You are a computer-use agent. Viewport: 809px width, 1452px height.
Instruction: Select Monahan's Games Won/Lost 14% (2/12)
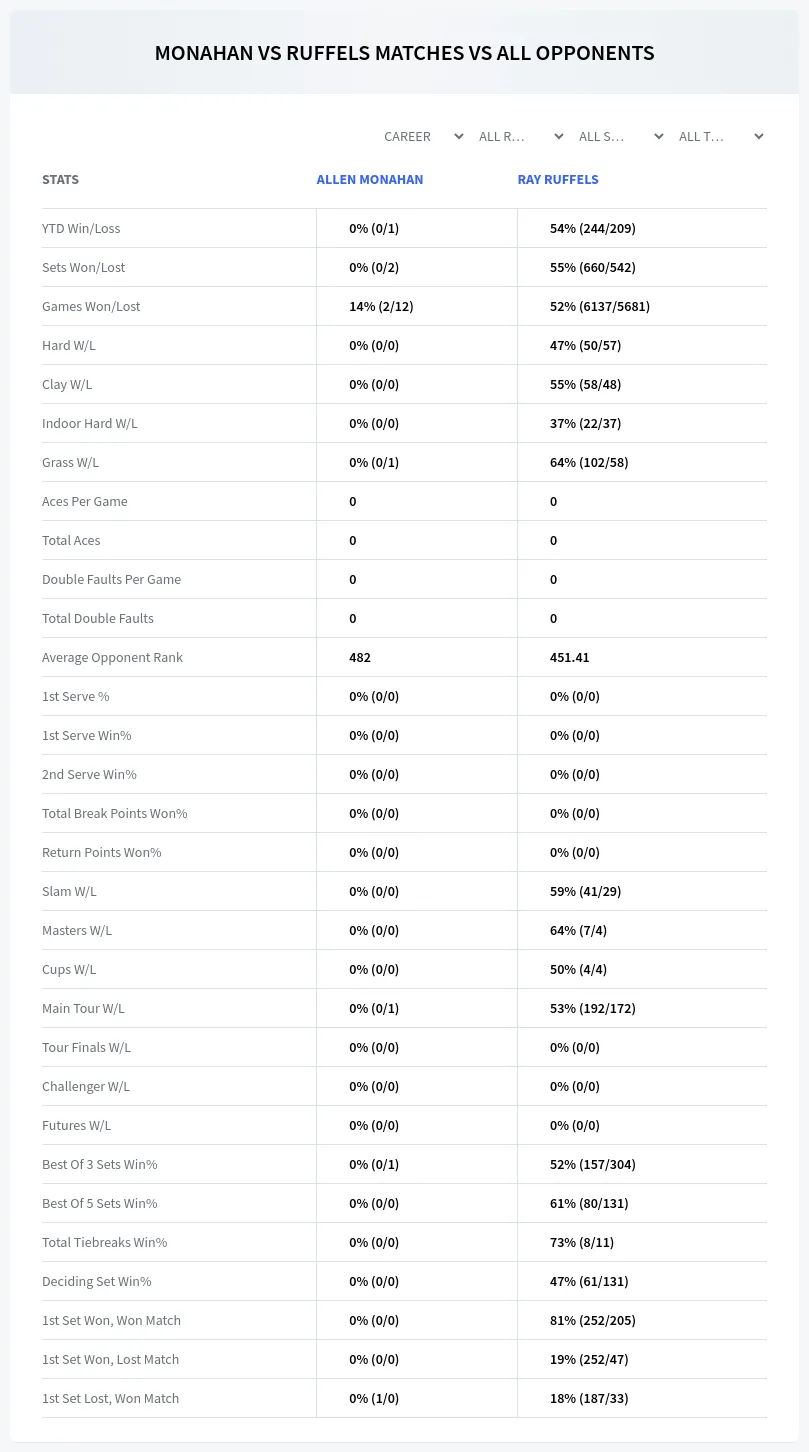click(x=381, y=306)
